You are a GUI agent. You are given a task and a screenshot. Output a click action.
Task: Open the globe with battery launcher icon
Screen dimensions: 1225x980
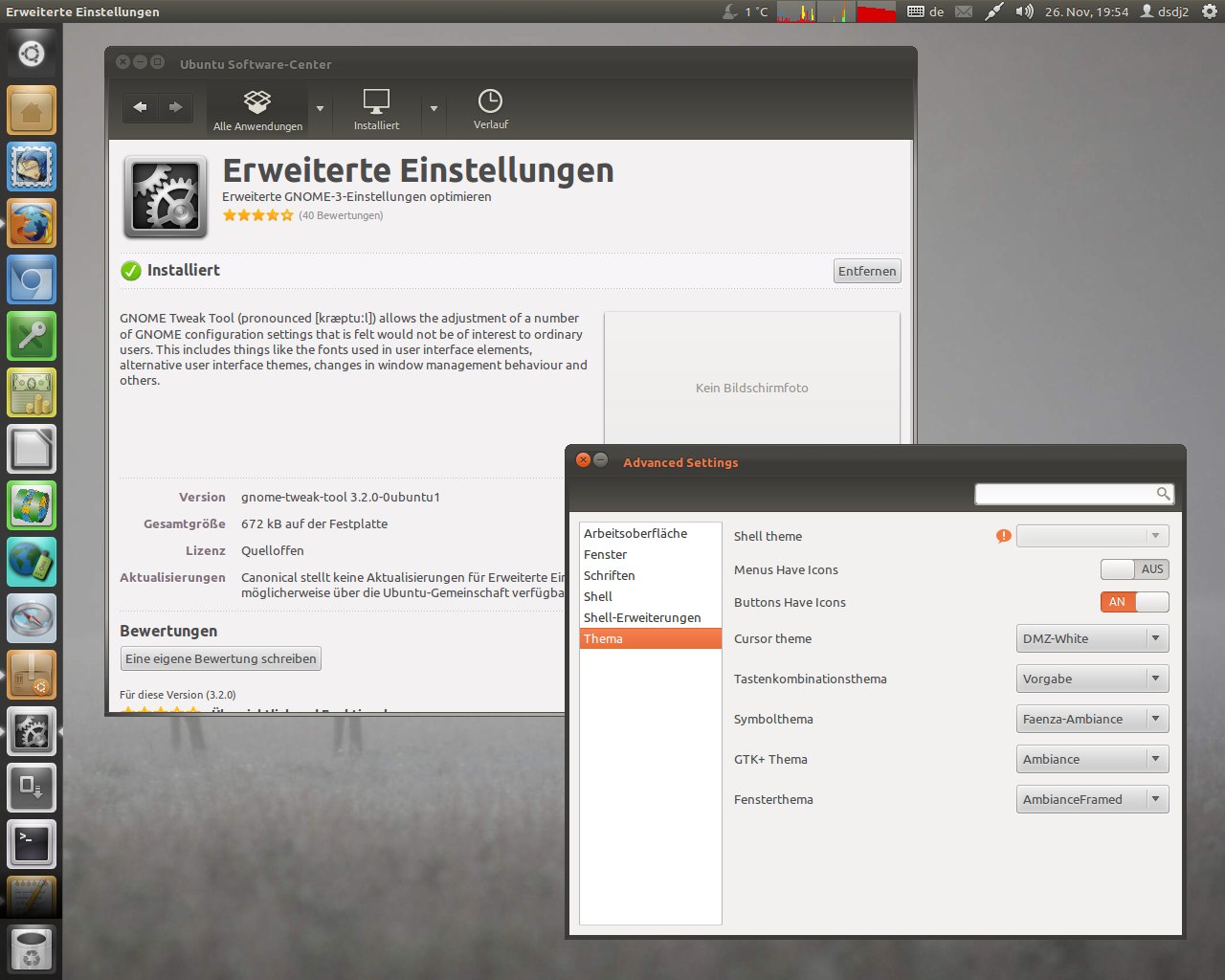pyautogui.click(x=32, y=563)
